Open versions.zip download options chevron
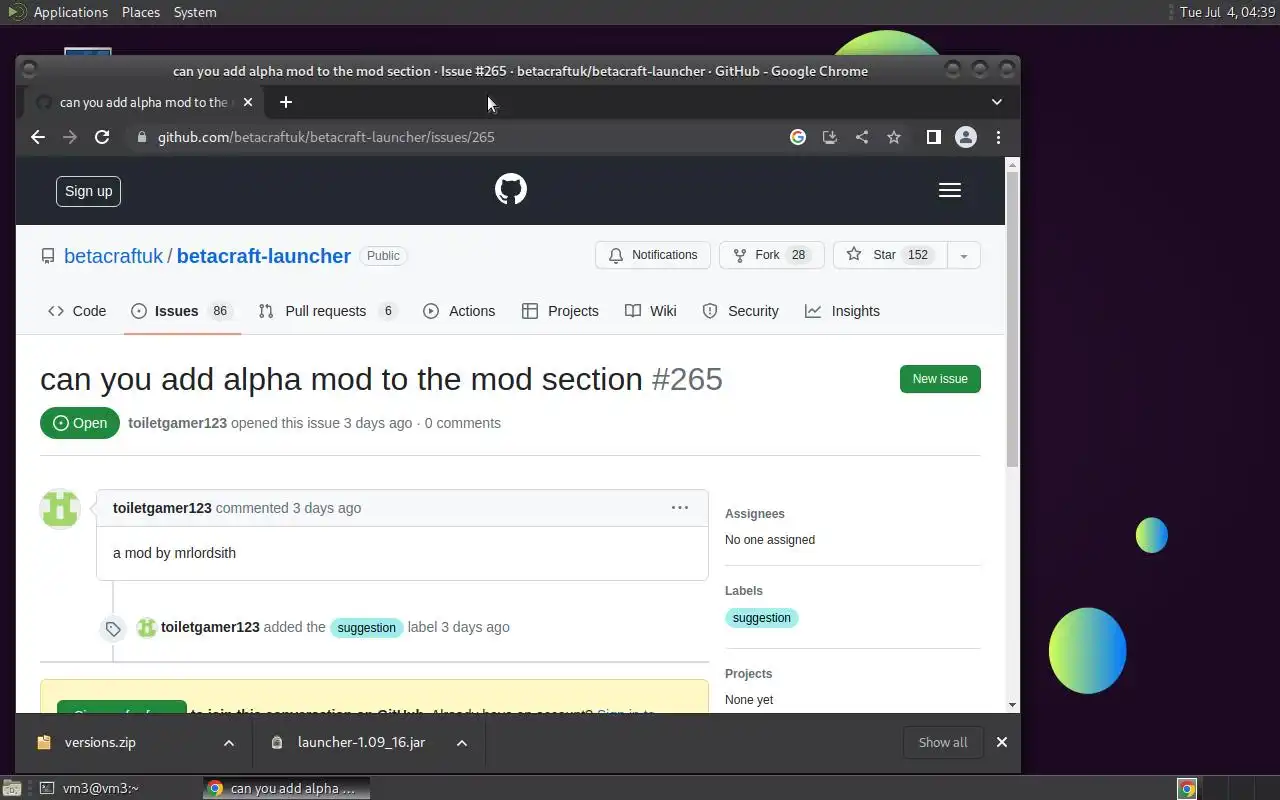This screenshot has width=1280, height=800. tap(229, 743)
